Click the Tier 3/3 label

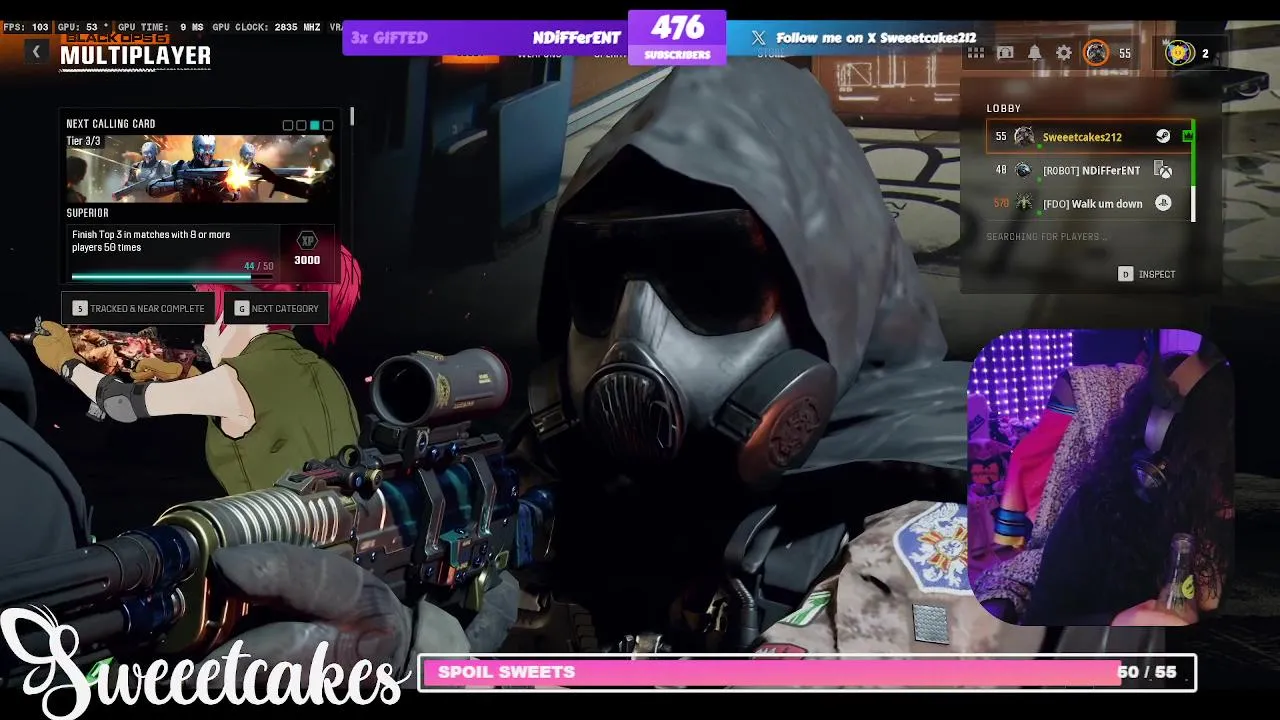(83, 141)
